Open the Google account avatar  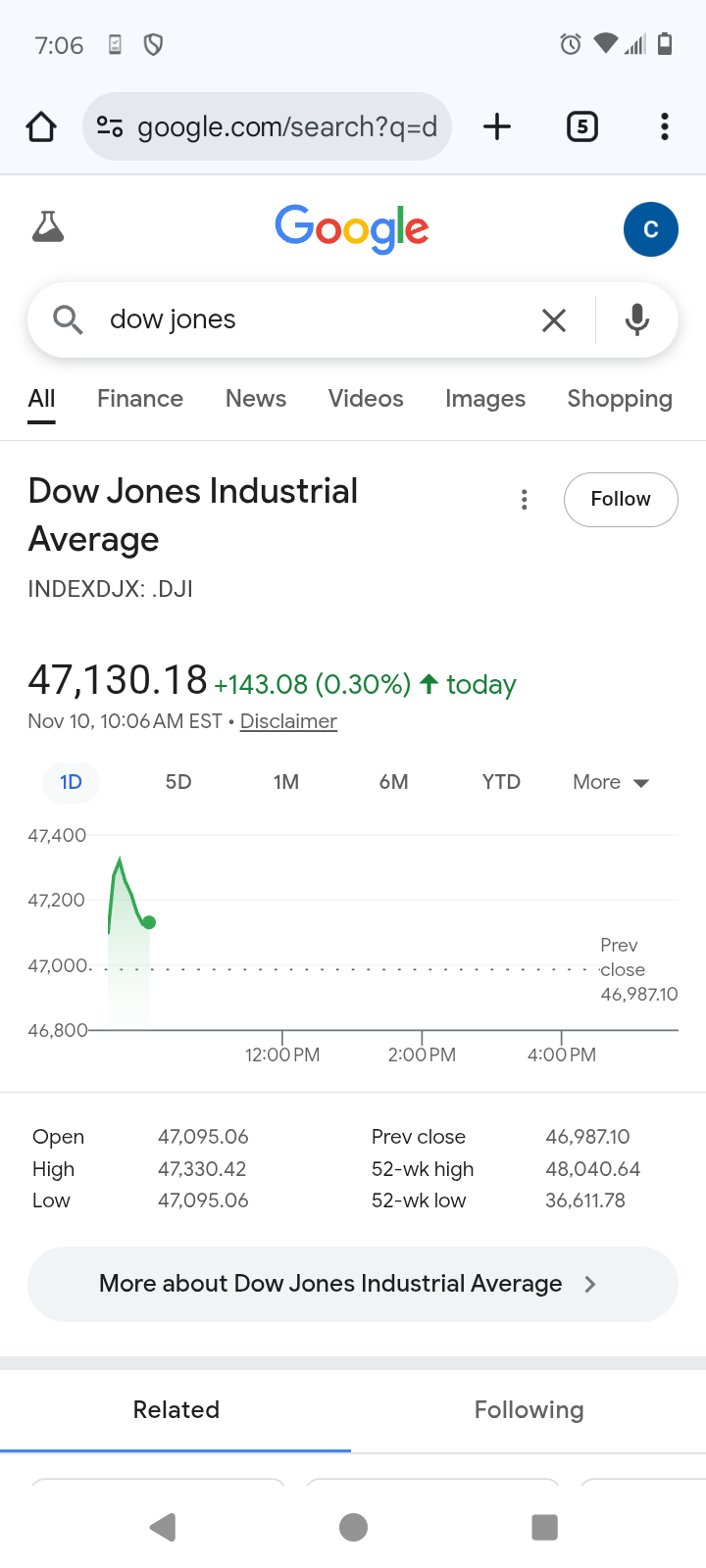click(x=650, y=229)
